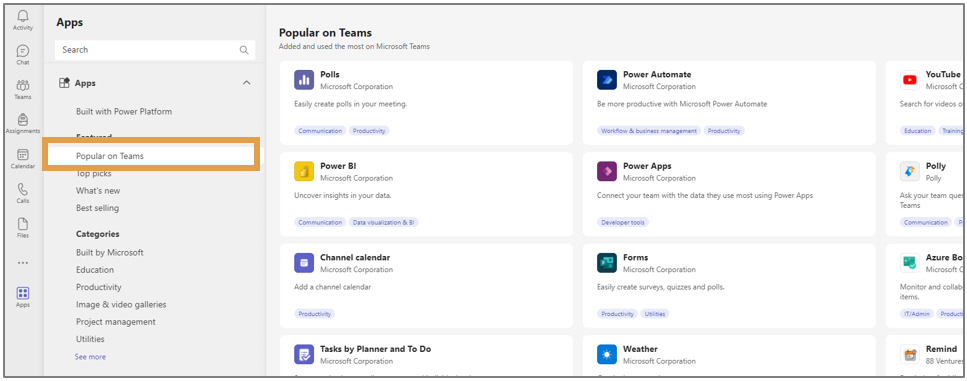Viewport: 967px width, 381px height.
Task: Click the search magnifier icon
Action: point(244,50)
